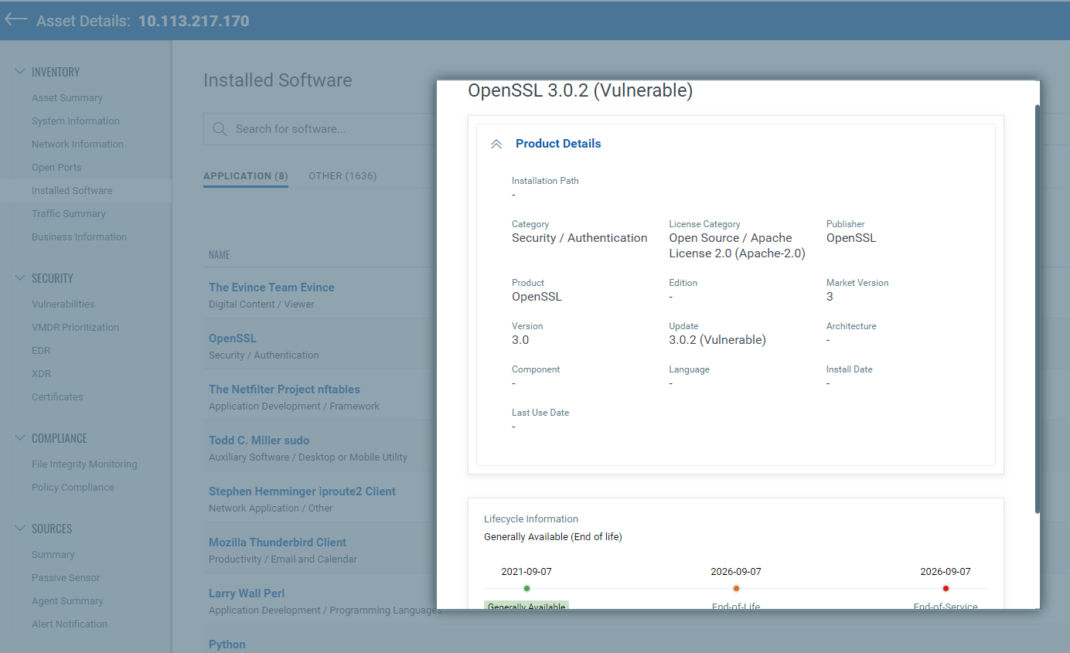Open the Python software entry
1070x653 pixels.
[227, 644]
